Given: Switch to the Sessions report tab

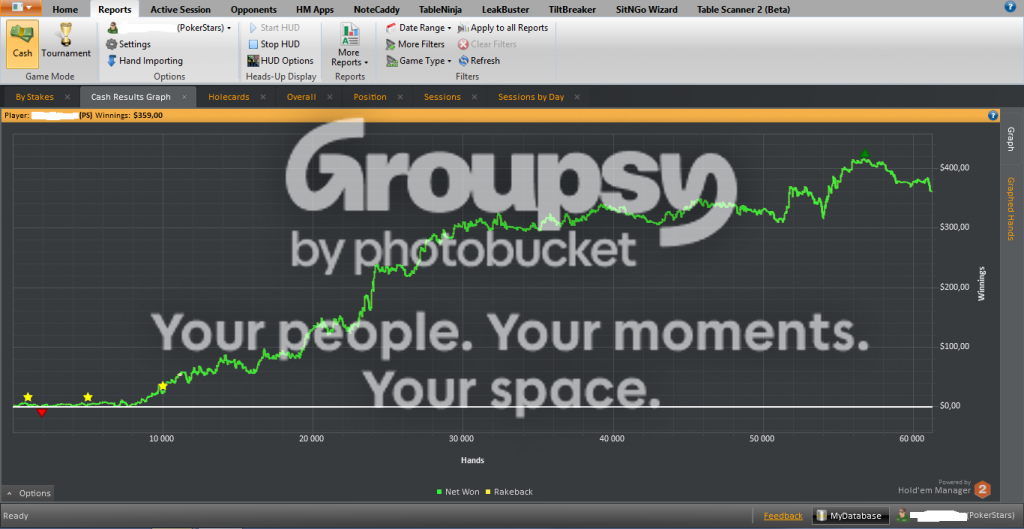Looking at the screenshot, I should point(442,97).
